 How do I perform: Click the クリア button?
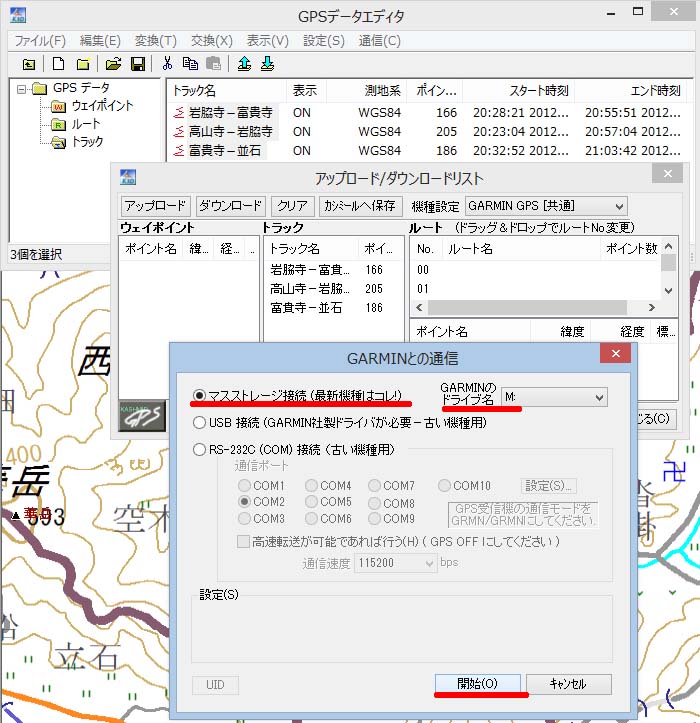292,206
